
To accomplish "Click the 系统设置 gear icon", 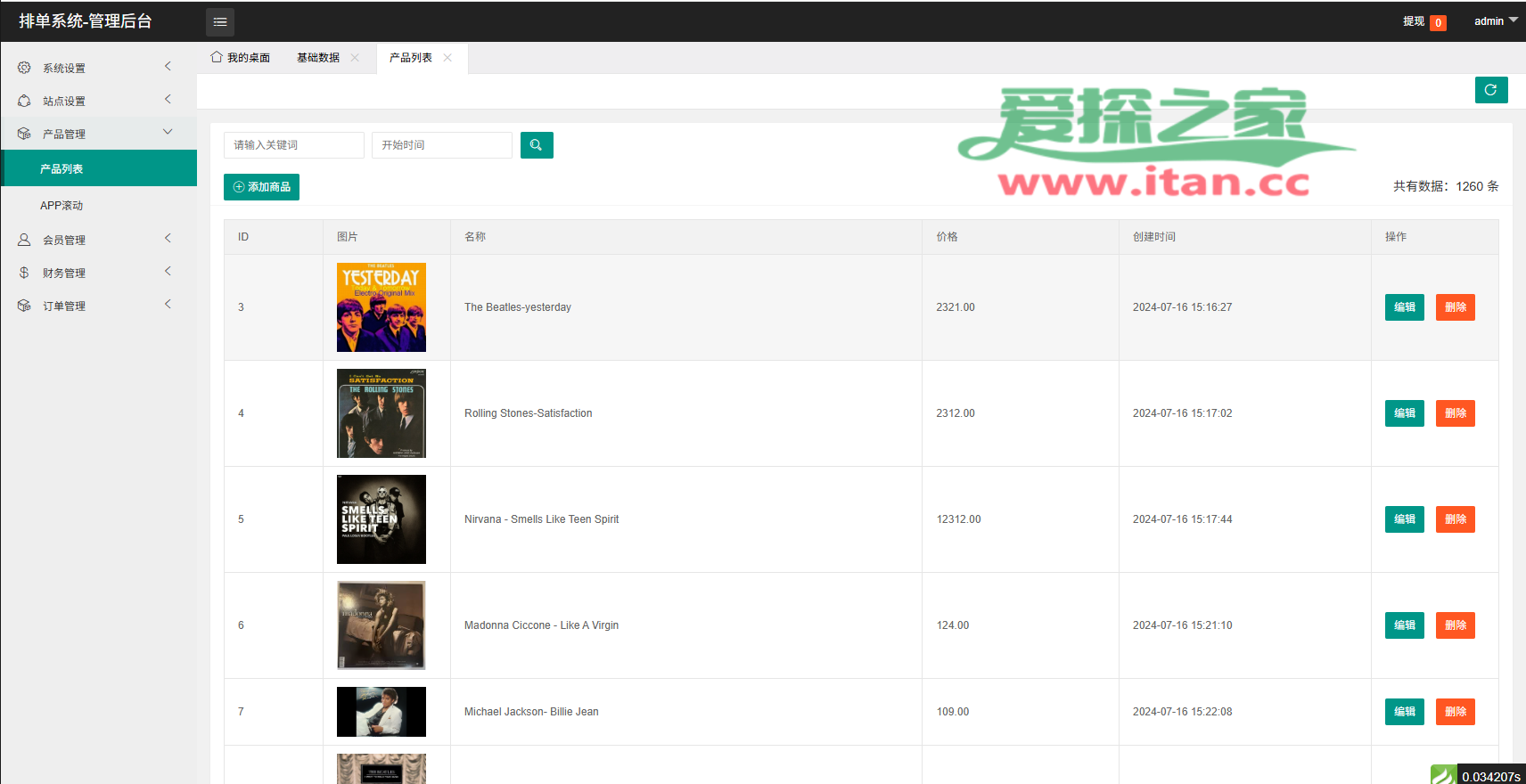I will tap(24, 68).
